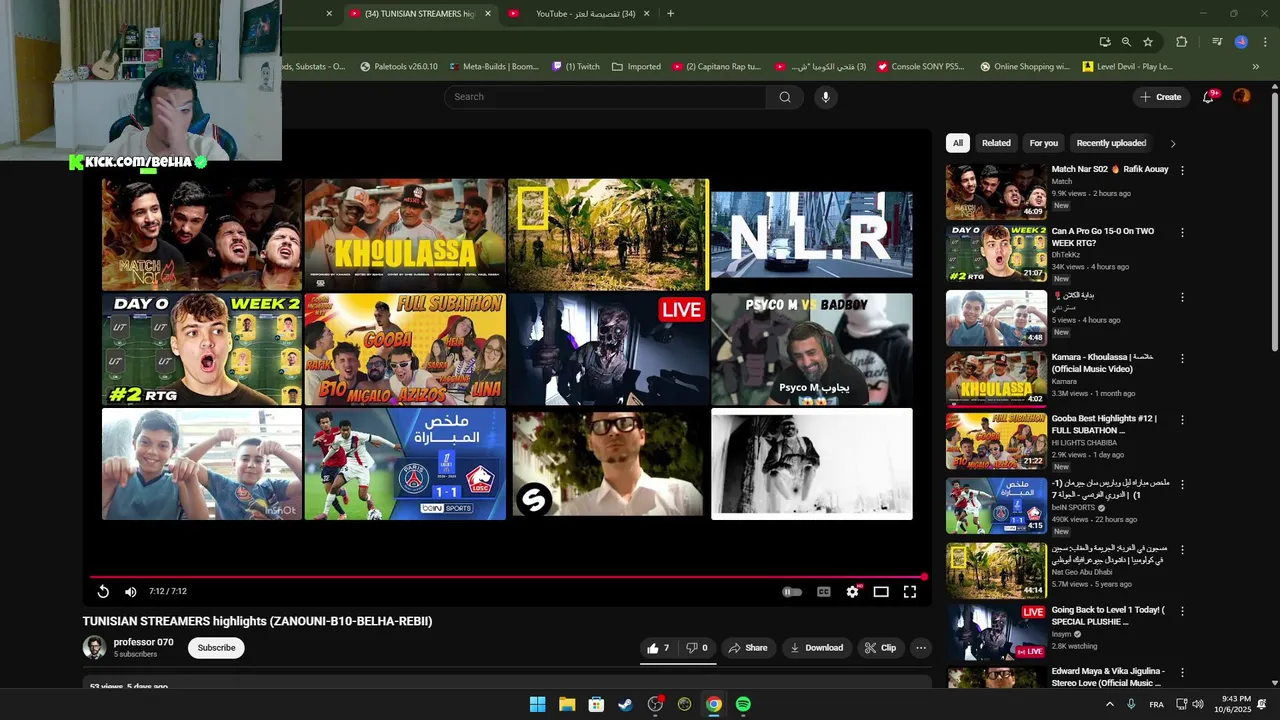Bookmark this page with the star

(x=1148, y=42)
